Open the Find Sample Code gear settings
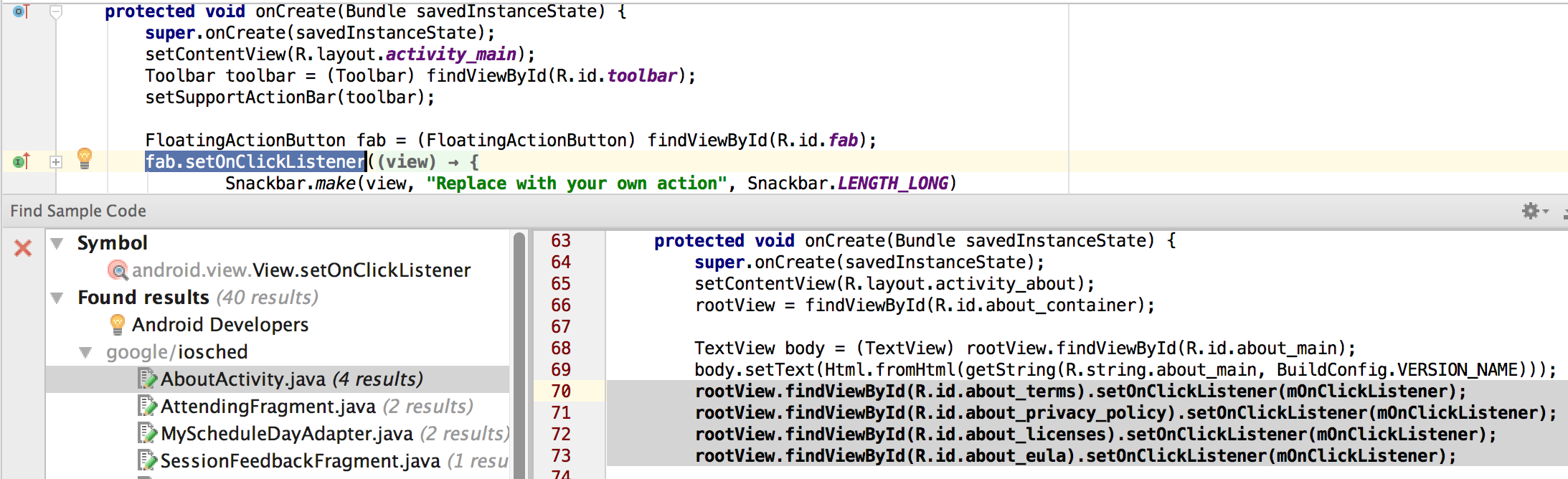The image size is (1568, 479). (x=1531, y=211)
